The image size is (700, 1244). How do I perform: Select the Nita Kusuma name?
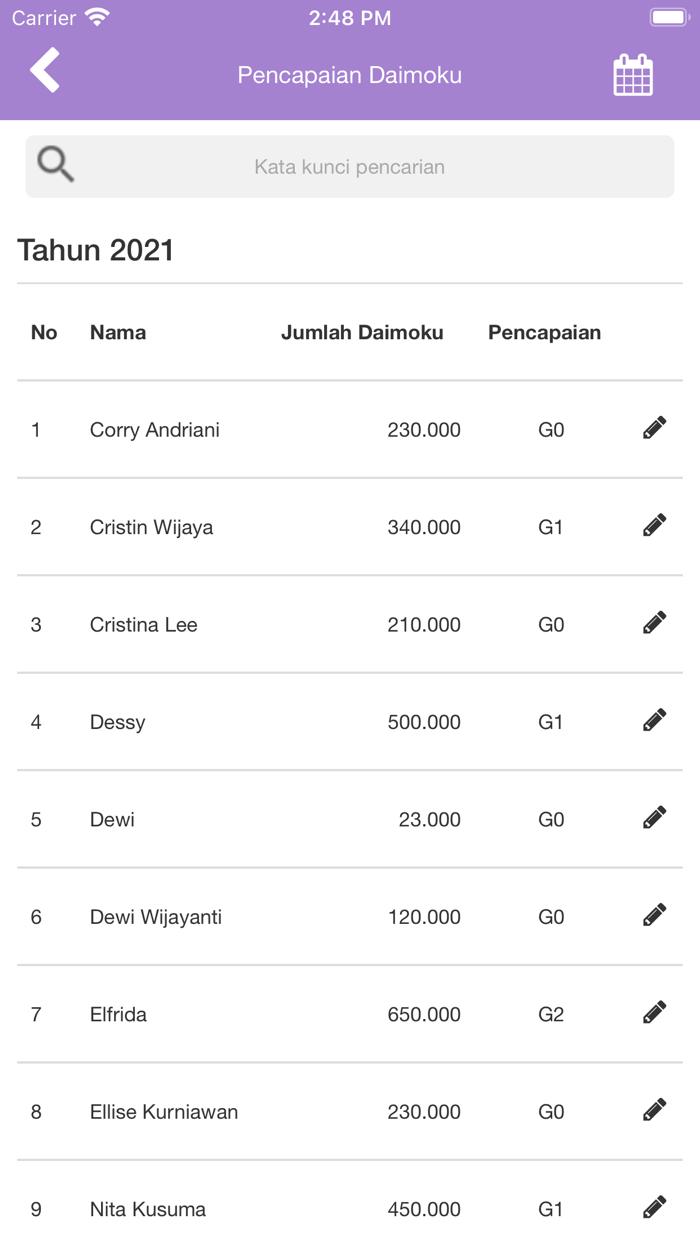tap(148, 1210)
